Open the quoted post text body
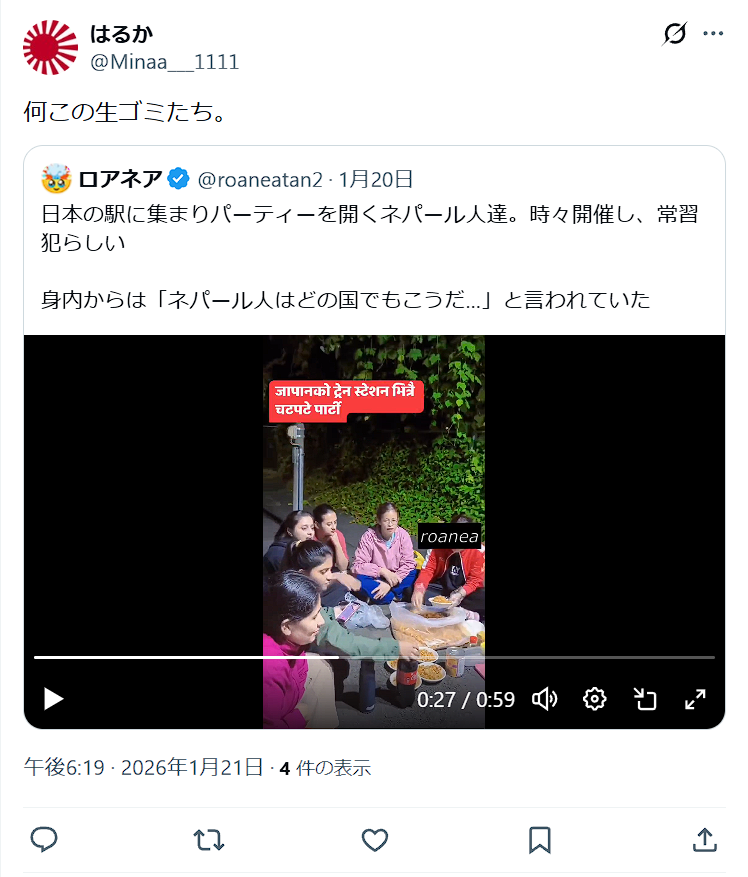Viewport: 748px width, 877px height. (x=370, y=257)
